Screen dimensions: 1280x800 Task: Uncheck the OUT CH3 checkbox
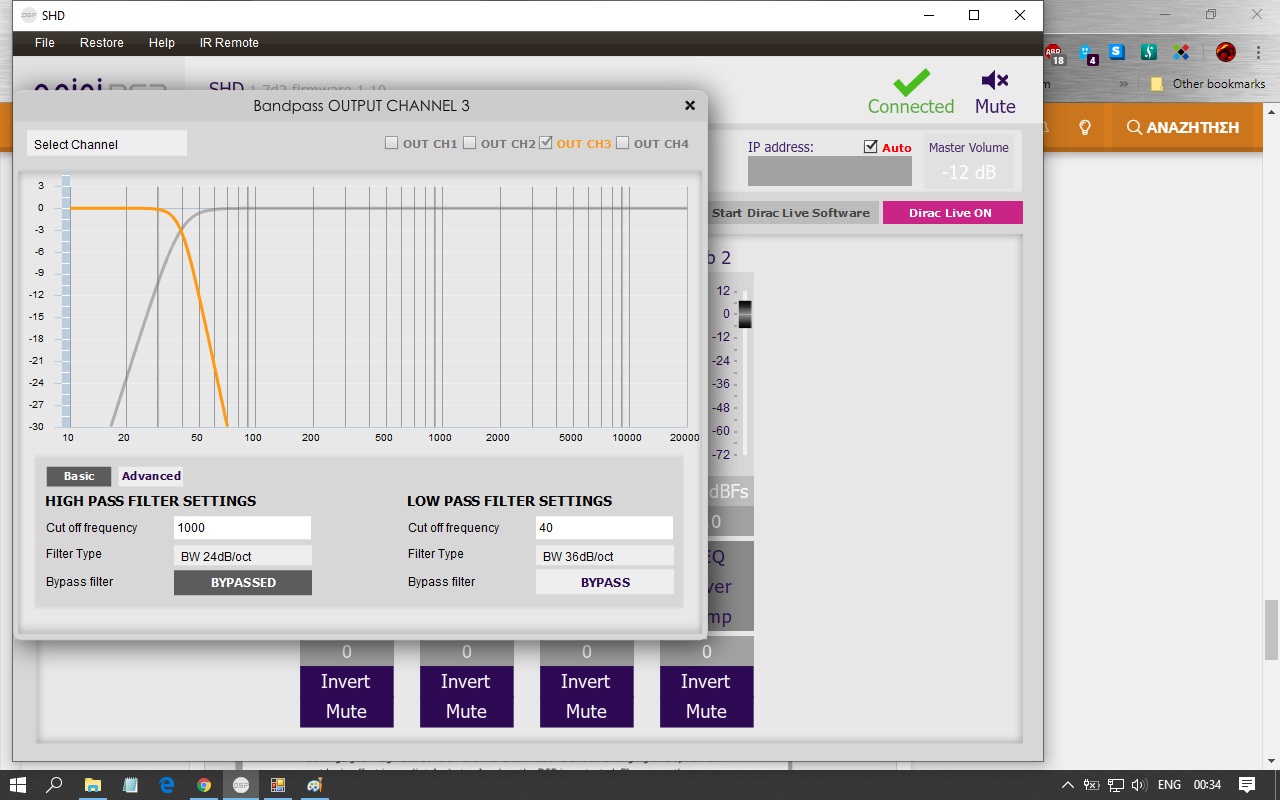pyautogui.click(x=546, y=143)
